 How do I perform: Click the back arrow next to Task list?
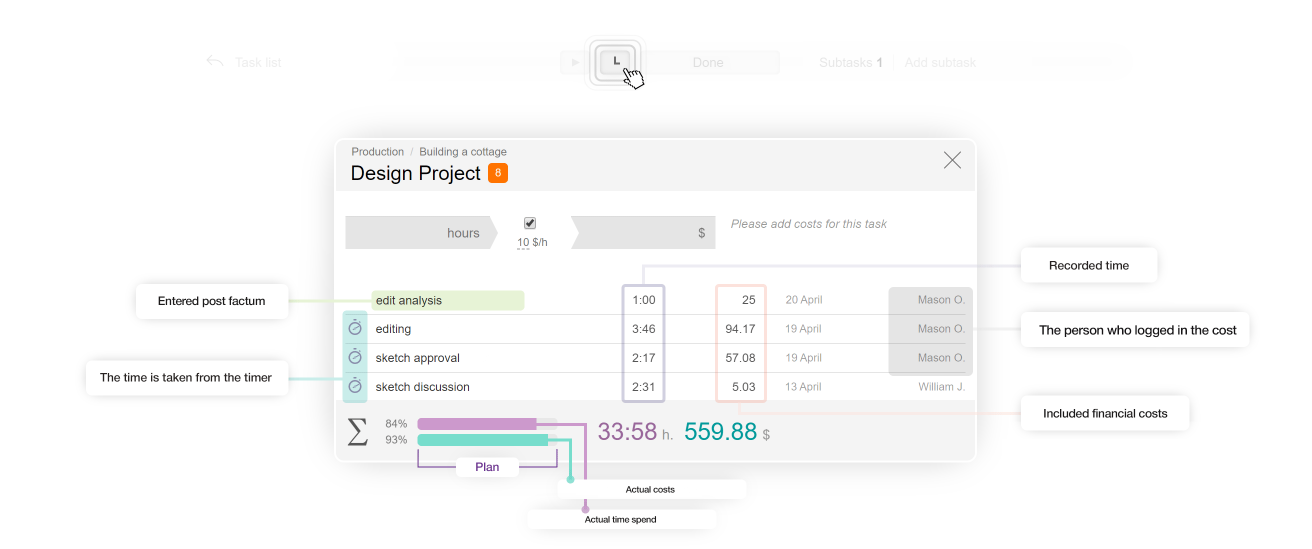coord(215,61)
